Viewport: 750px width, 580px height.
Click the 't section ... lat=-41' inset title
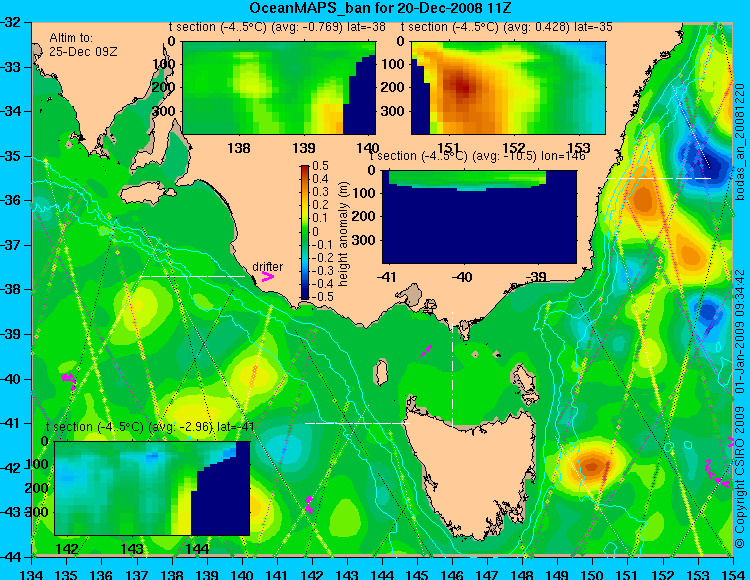150,427
